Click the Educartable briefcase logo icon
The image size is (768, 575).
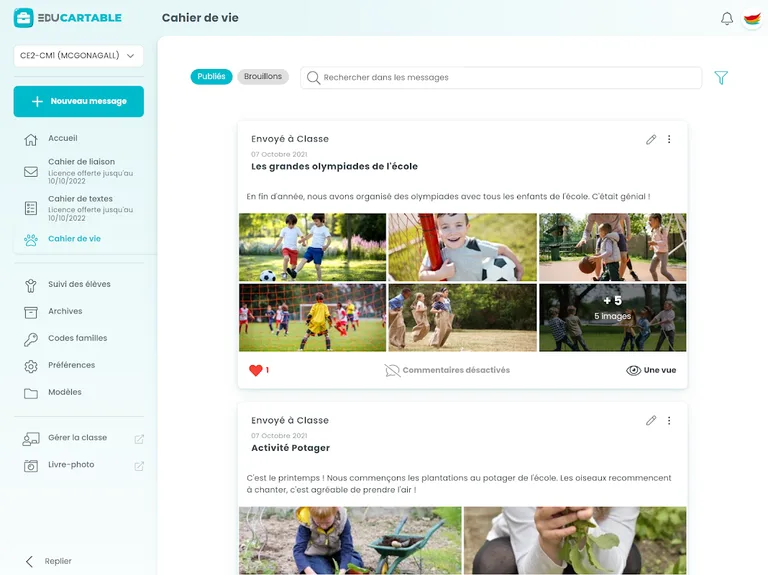[x=23, y=18]
